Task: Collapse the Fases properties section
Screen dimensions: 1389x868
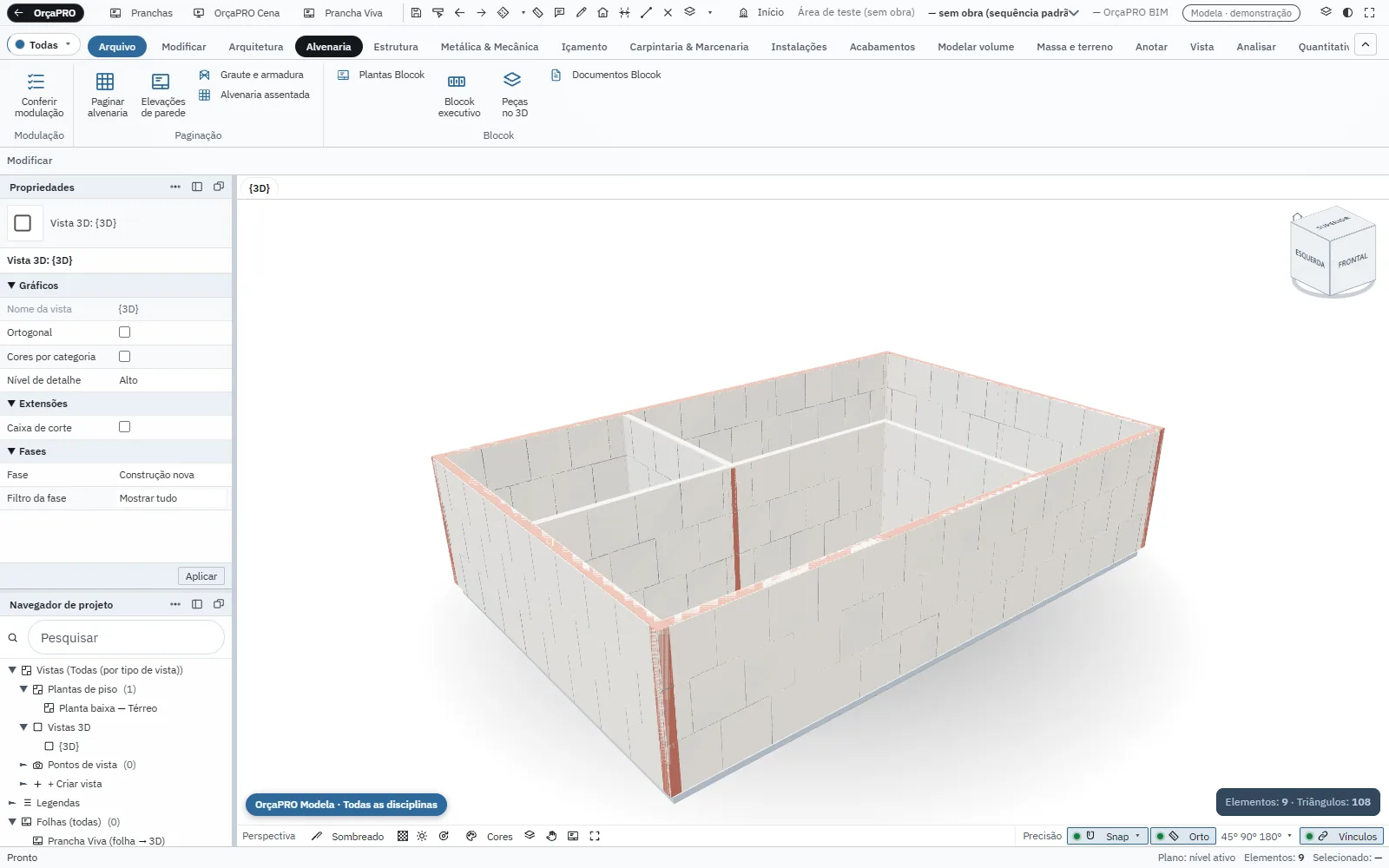Action: click(x=11, y=451)
